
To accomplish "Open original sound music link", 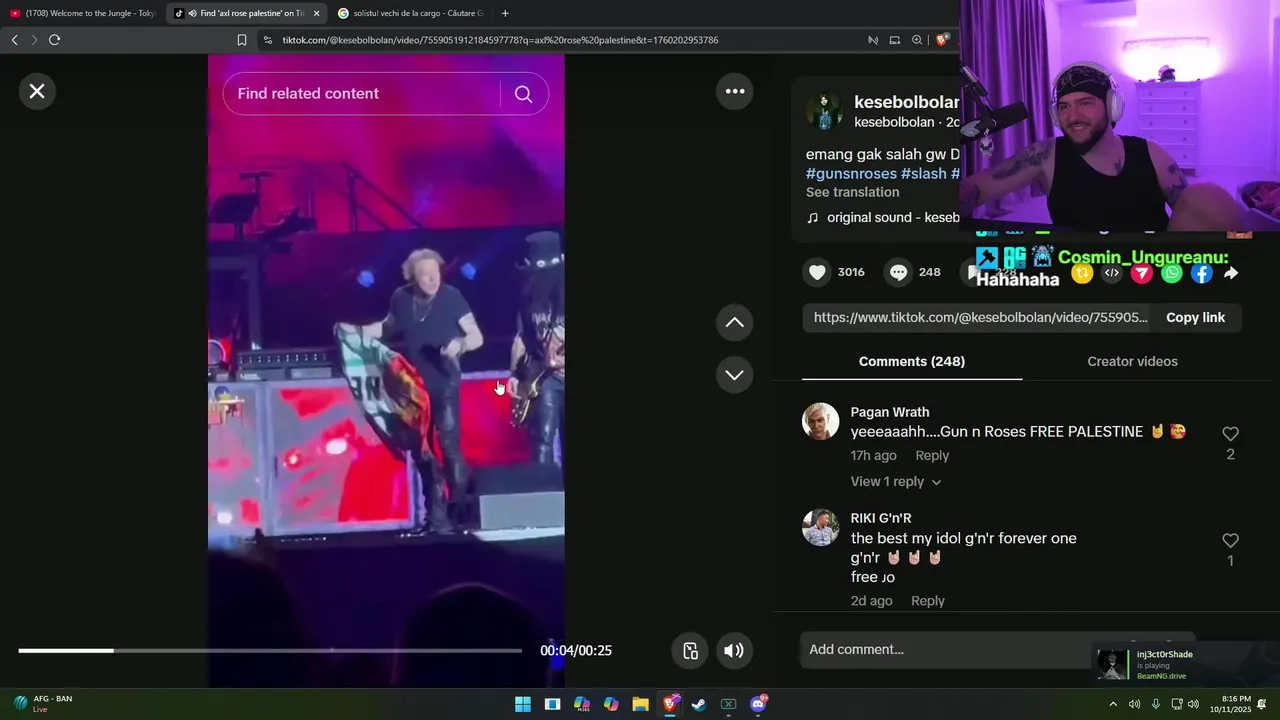I will [883, 218].
